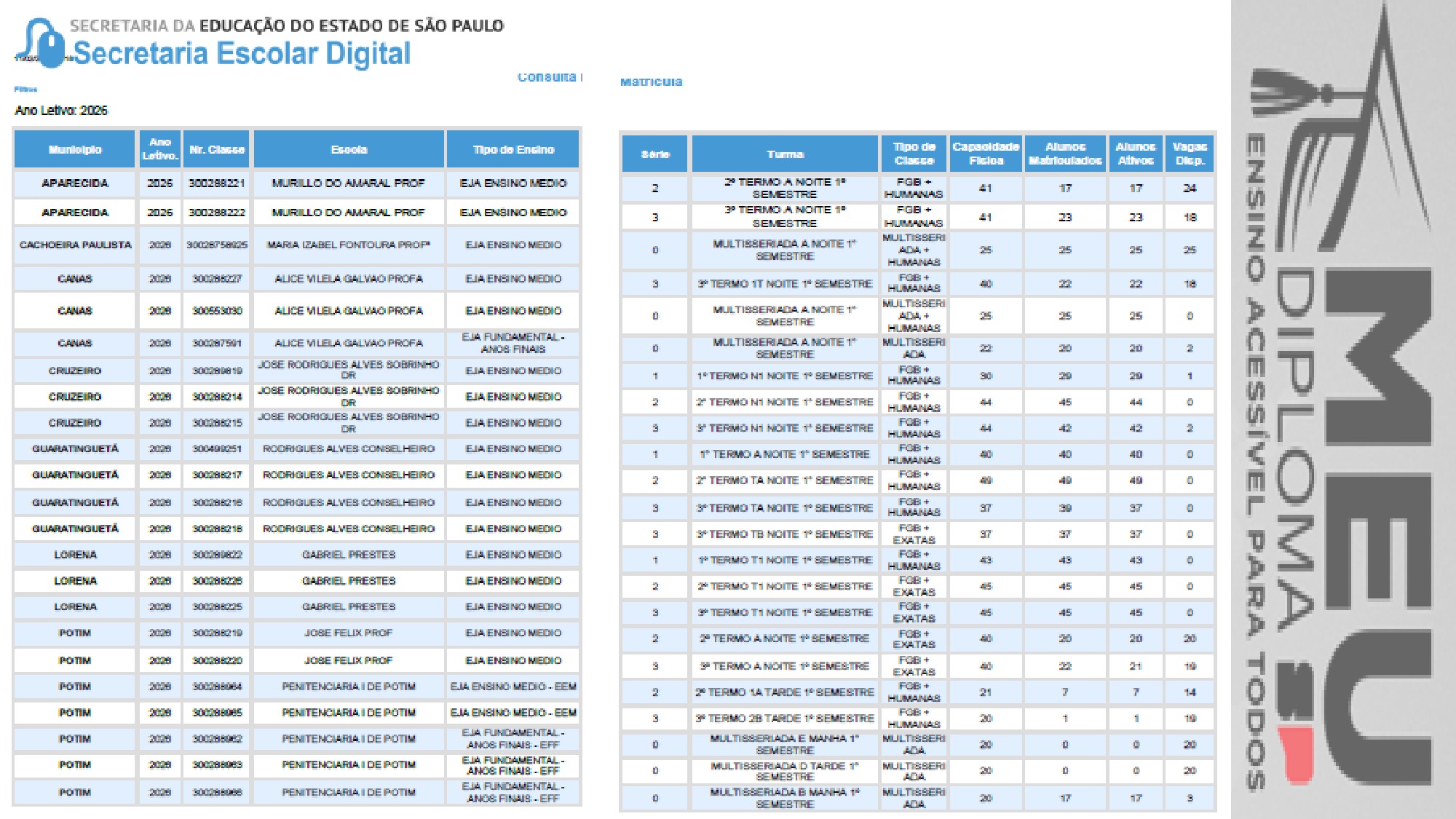Screen dimensions: 1456x819
Task: Click the Escola column header
Action: [349, 150]
